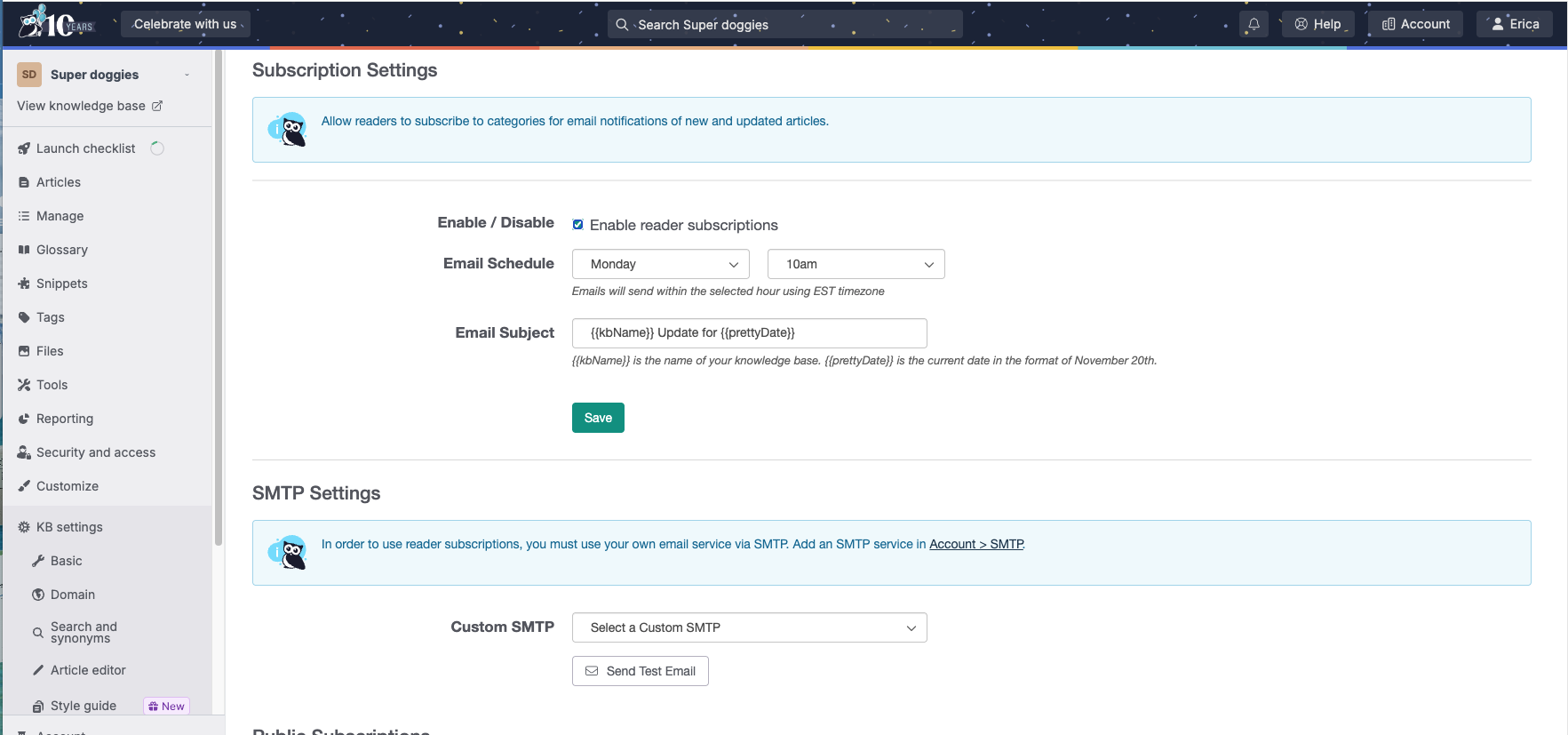Click the green Save button

(598, 418)
